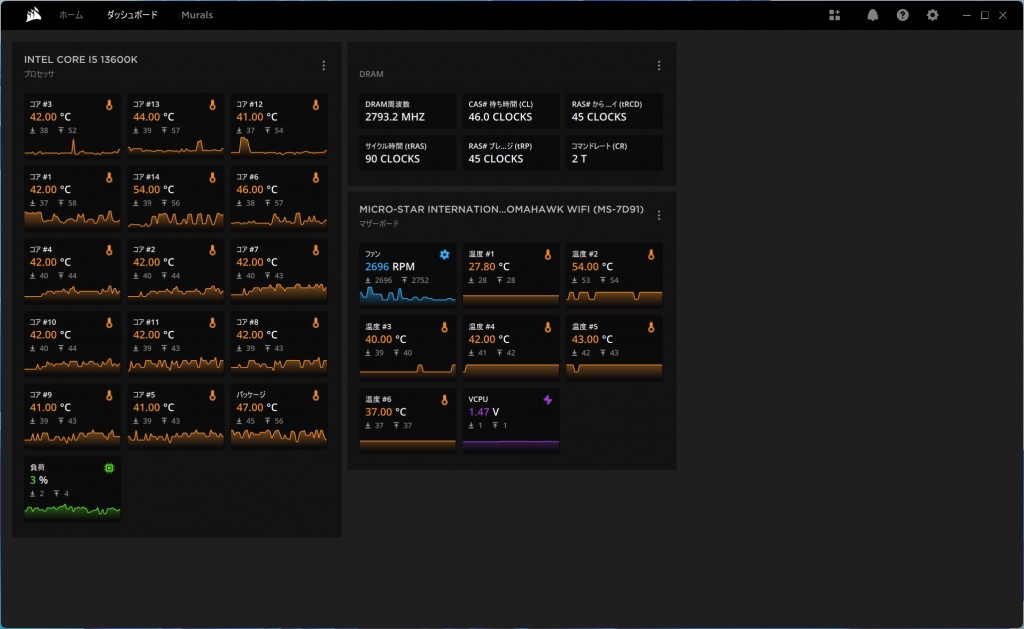Click the コア #14 temperature graph

(174, 217)
